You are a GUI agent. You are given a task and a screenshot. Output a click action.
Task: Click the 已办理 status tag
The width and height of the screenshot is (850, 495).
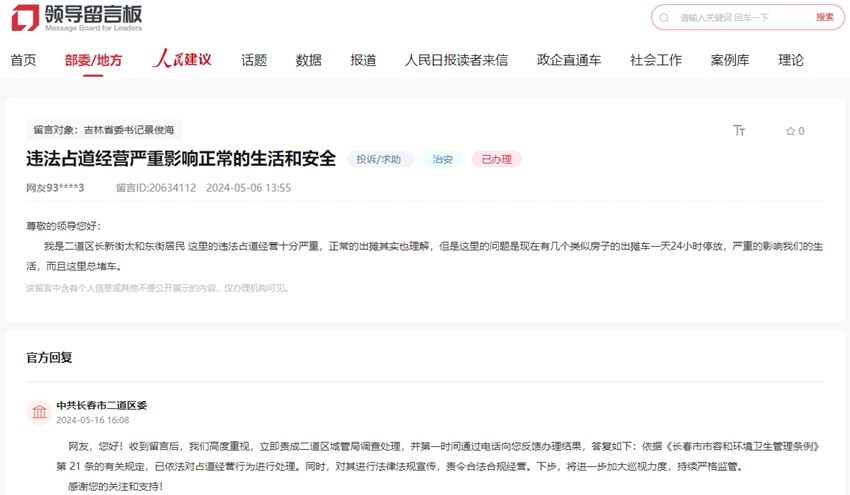coord(496,159)
